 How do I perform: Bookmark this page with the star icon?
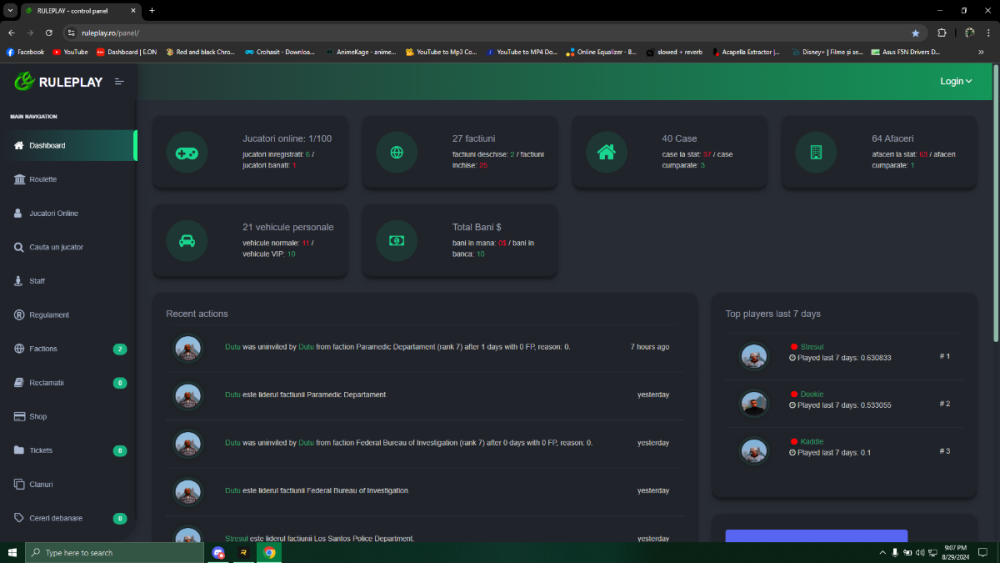(915, 33)
